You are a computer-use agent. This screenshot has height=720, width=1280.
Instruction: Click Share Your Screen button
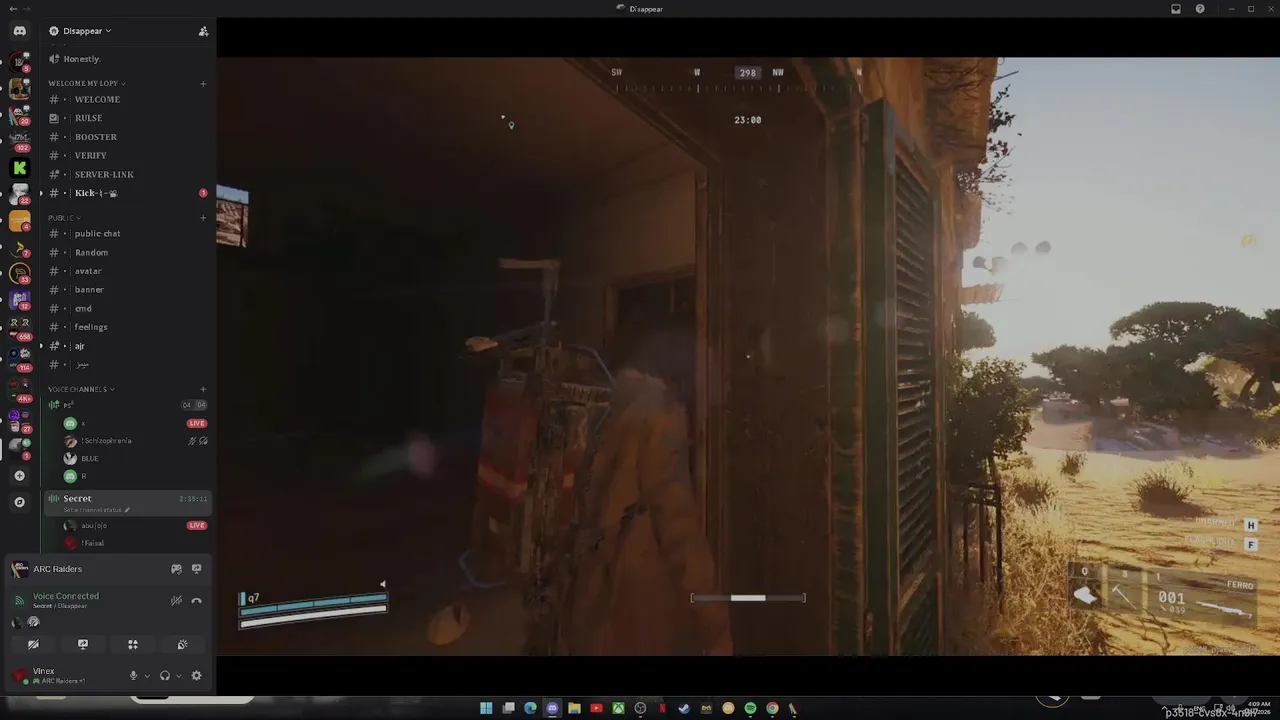click(83, 645)
